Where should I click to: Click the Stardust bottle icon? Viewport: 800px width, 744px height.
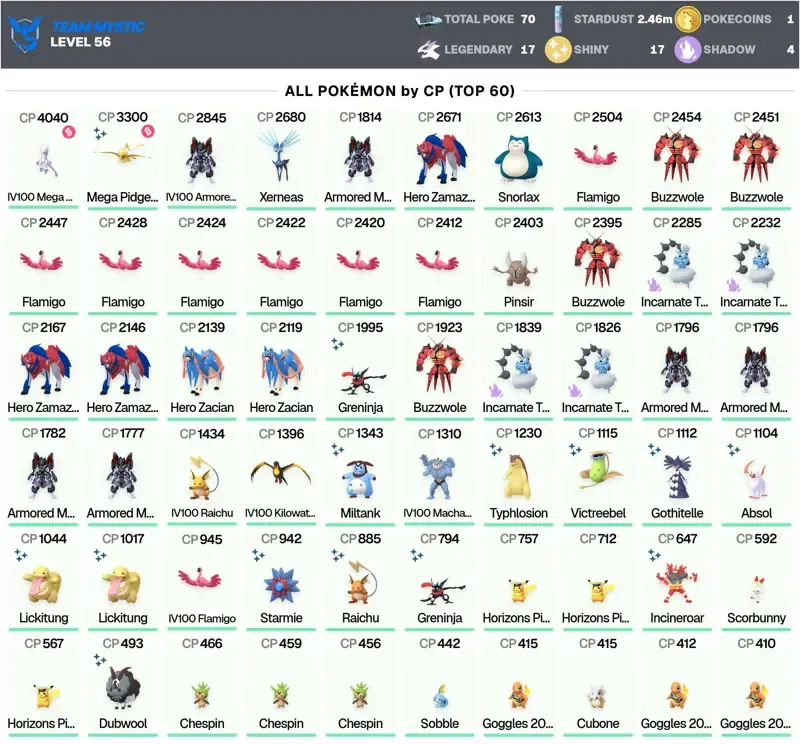coord(558,19)
